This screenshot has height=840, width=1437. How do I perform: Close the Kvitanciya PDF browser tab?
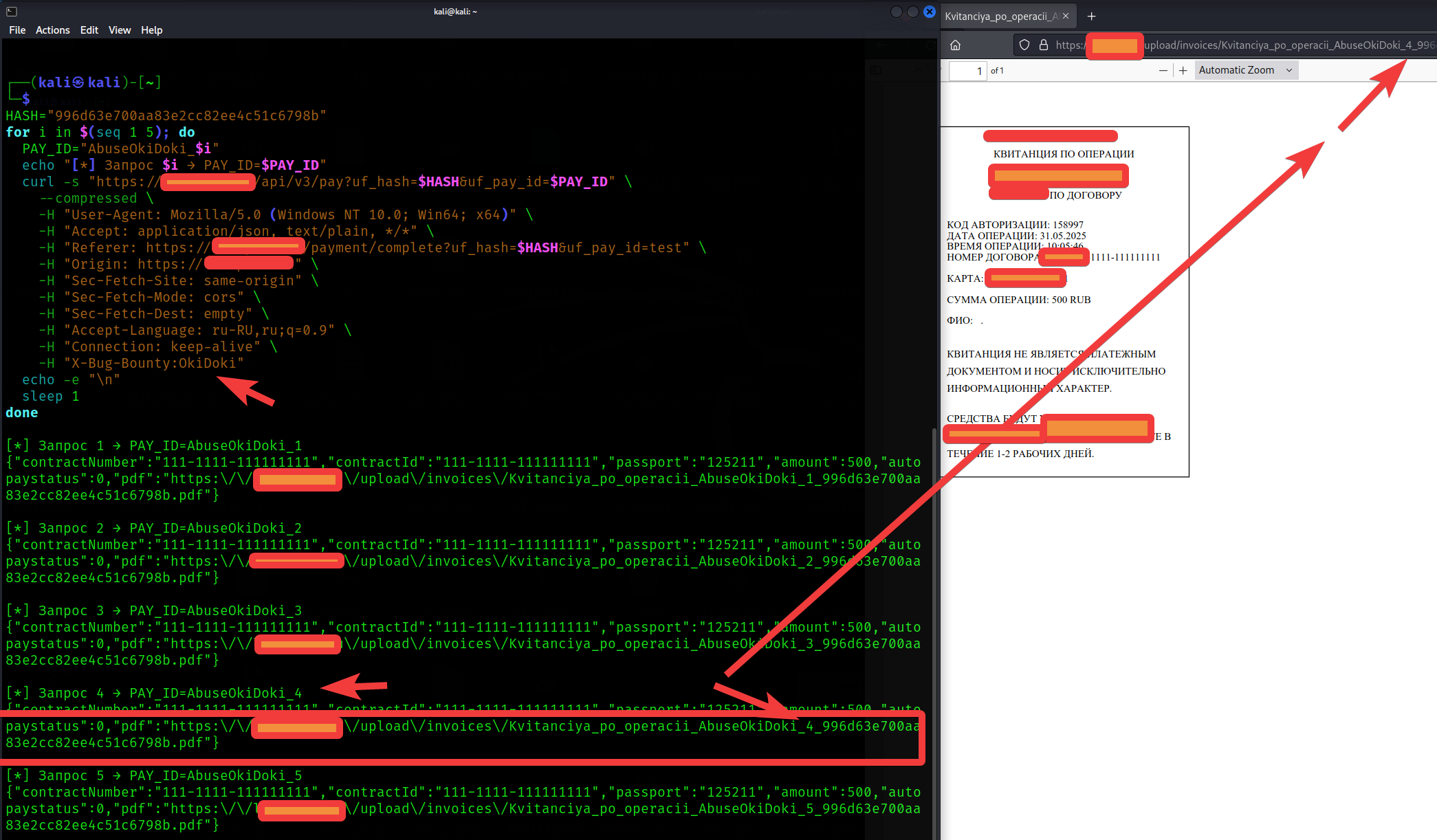[x=1066, y=16]
